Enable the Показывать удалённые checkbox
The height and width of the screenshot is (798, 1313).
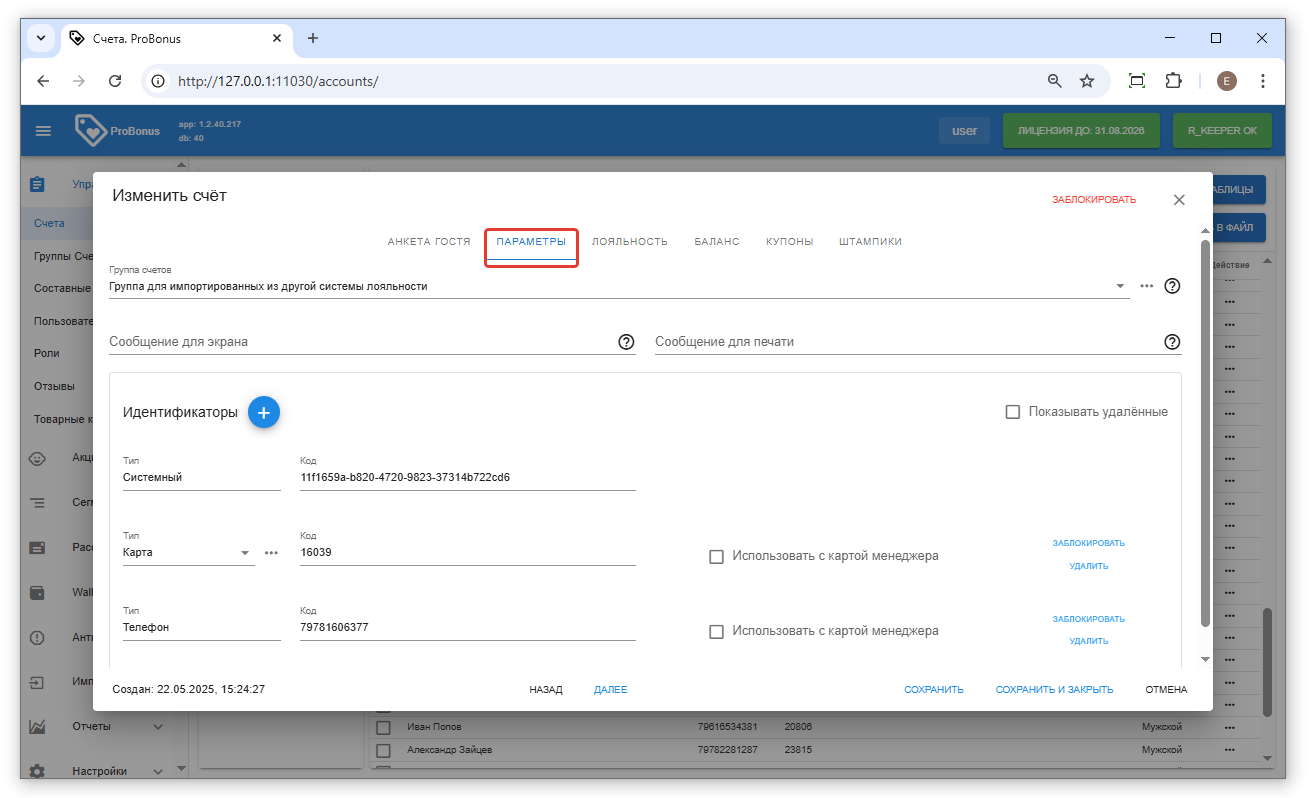(1013, 412)
